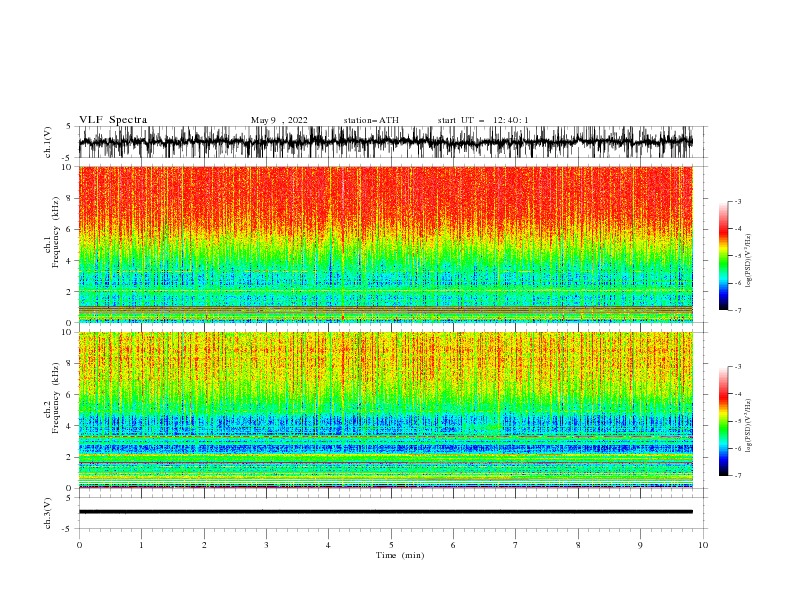Viewport: 792px width, 612px height.
Task: Click the 'ch.1(V)' waveform axis label
Action: pyautogui.click(x=48, y=142)
